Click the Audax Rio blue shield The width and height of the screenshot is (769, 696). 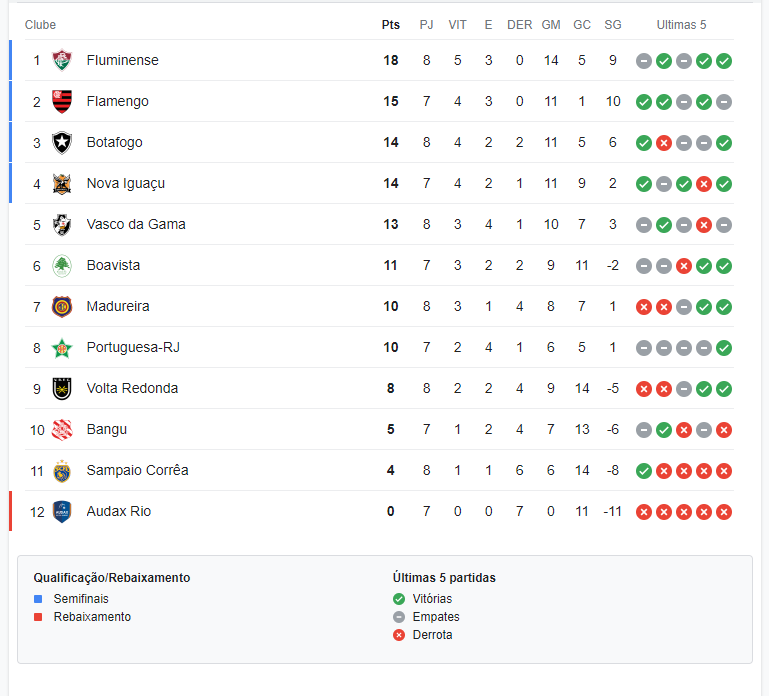(62, 512)
